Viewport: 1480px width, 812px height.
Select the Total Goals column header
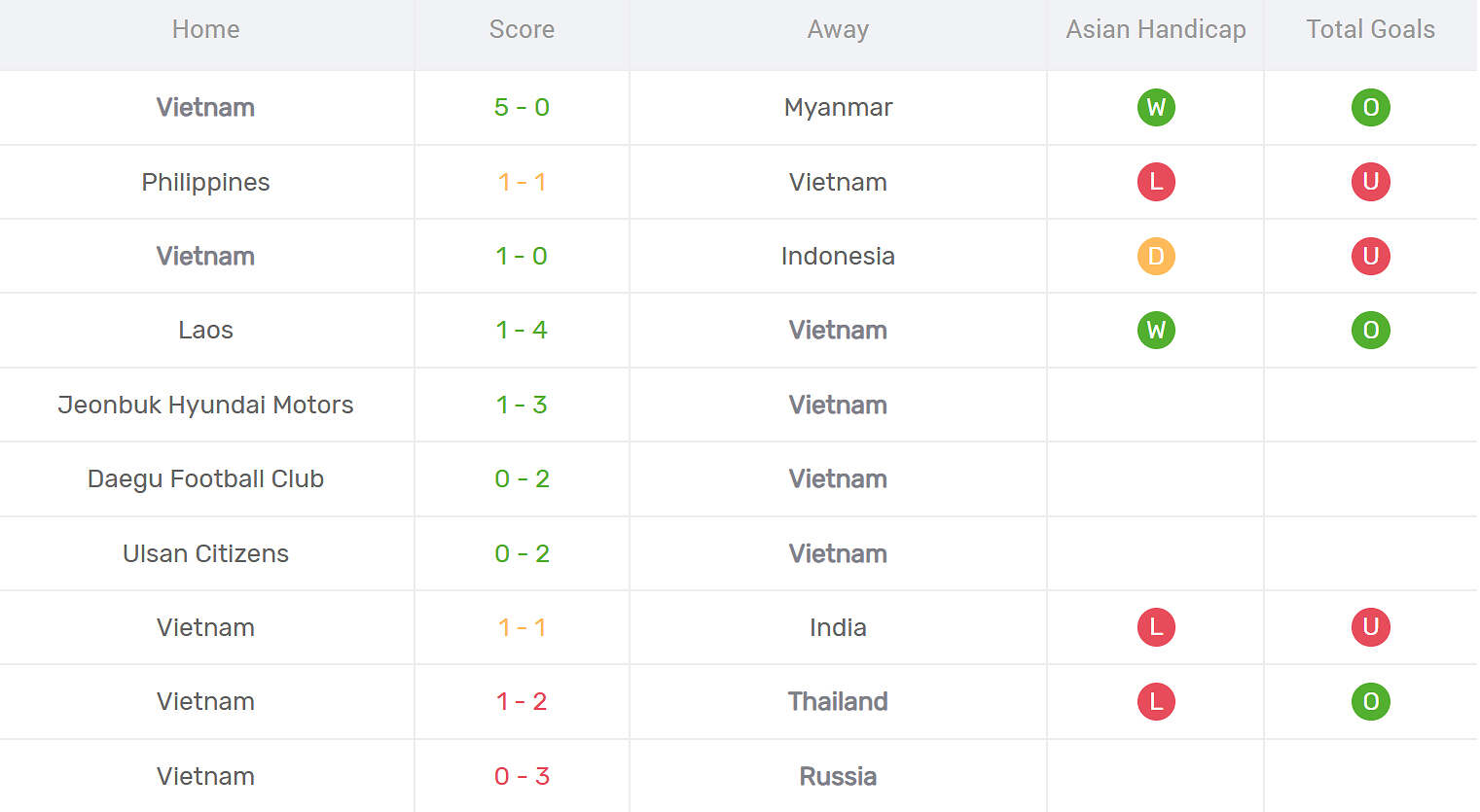click(x=1370, y=29)
